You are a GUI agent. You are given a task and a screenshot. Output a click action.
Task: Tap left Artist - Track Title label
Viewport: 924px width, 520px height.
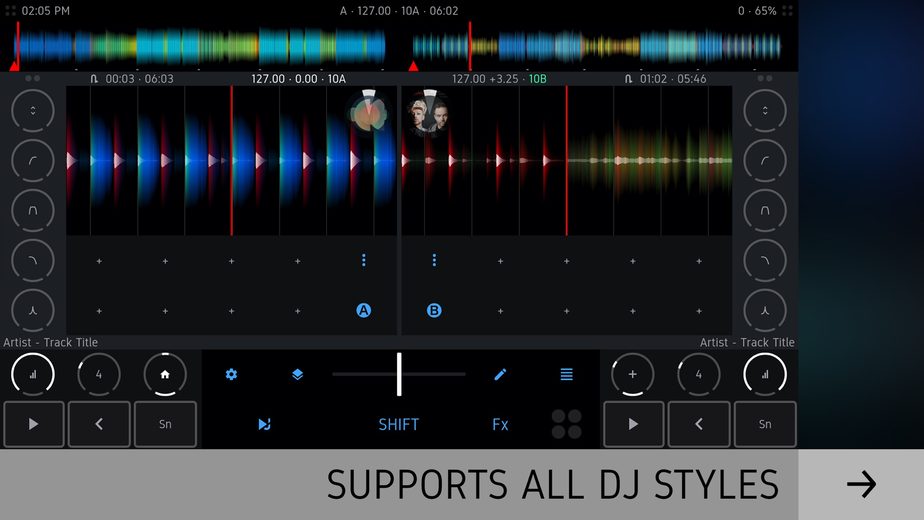coord(51,343)
